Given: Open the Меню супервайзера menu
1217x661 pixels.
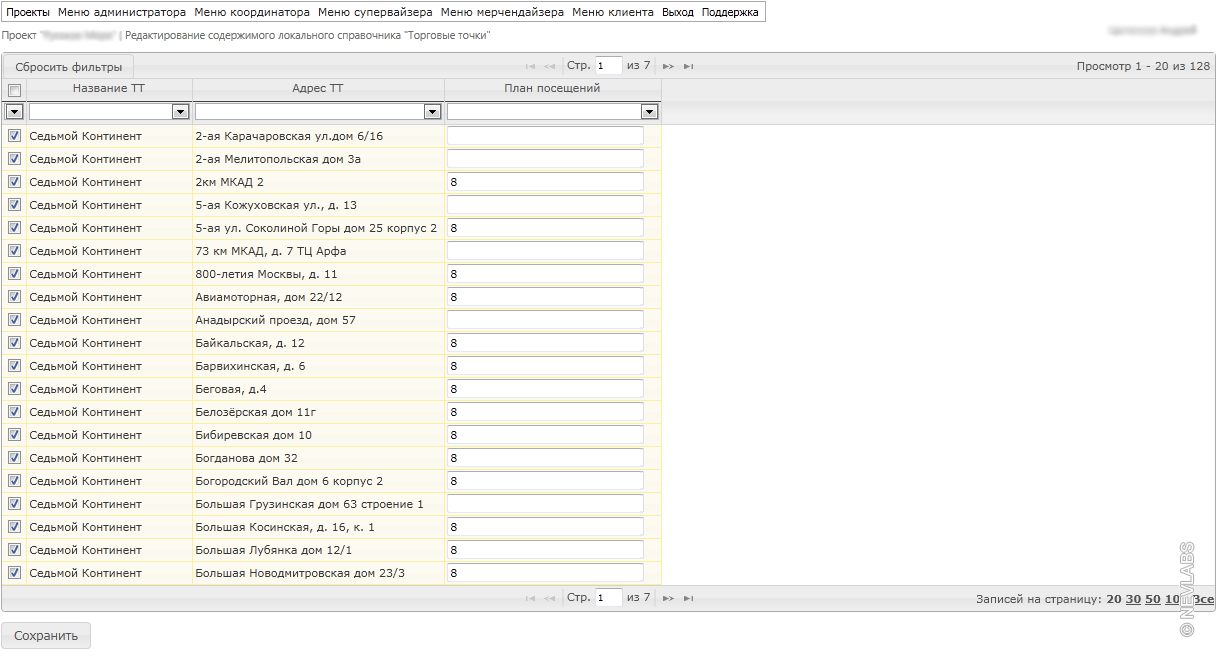Looking at the screenshot, I should (375, 12).
